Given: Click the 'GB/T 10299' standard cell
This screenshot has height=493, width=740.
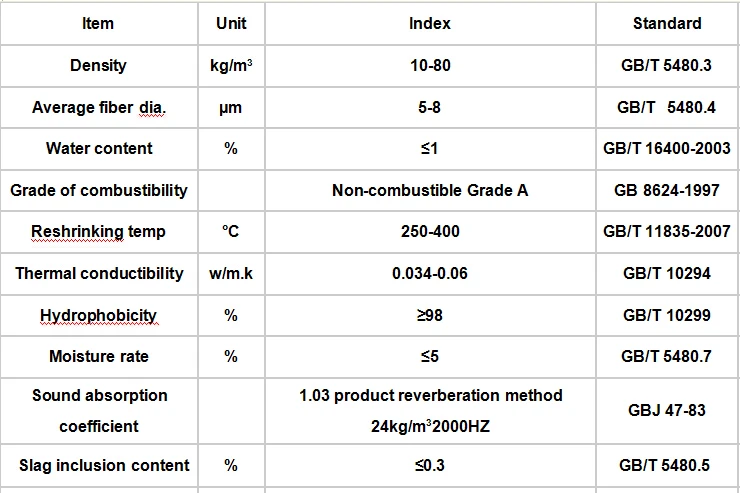Looking at the screenshot, I should [x=667, y=315].
